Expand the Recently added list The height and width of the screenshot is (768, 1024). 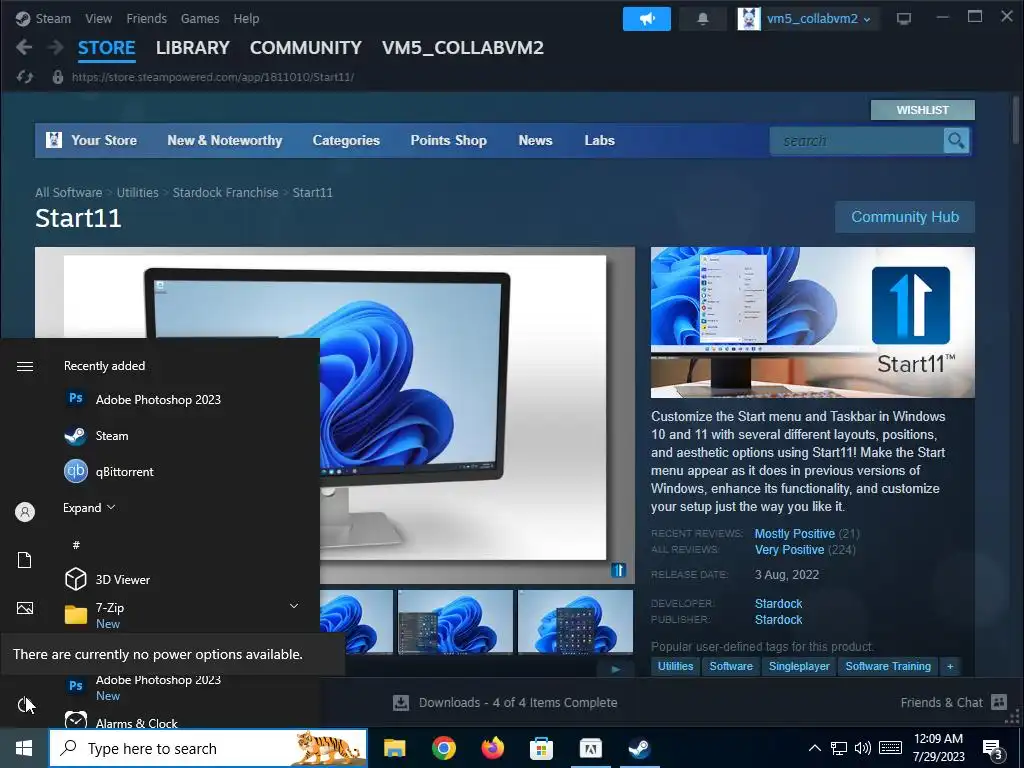[89, 507]
